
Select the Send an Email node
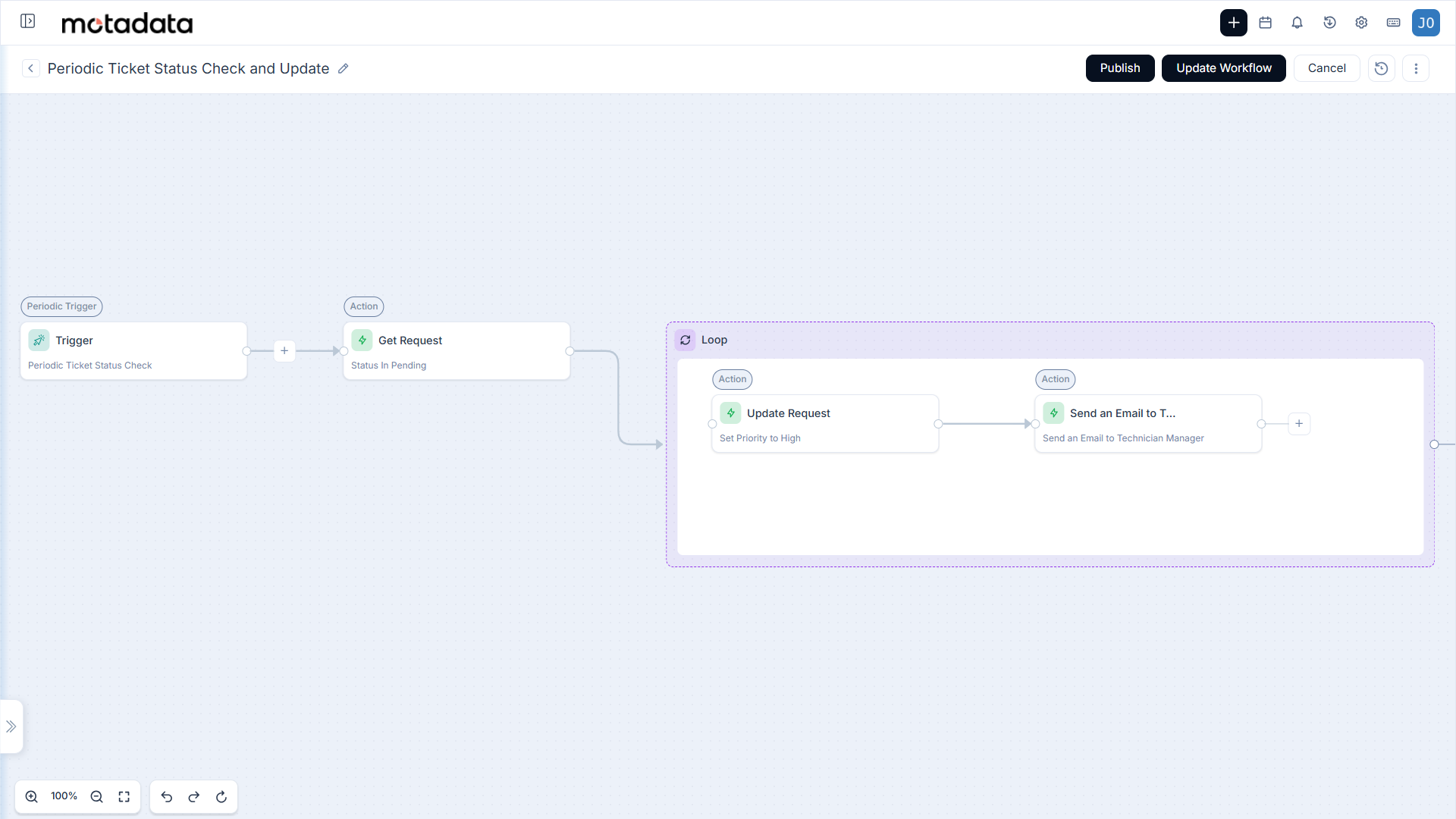tap(1148, 424)
